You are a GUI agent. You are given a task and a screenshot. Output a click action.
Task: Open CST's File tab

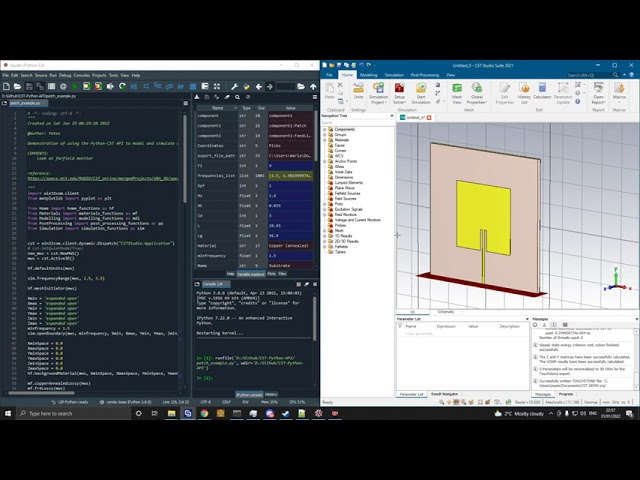329,75
